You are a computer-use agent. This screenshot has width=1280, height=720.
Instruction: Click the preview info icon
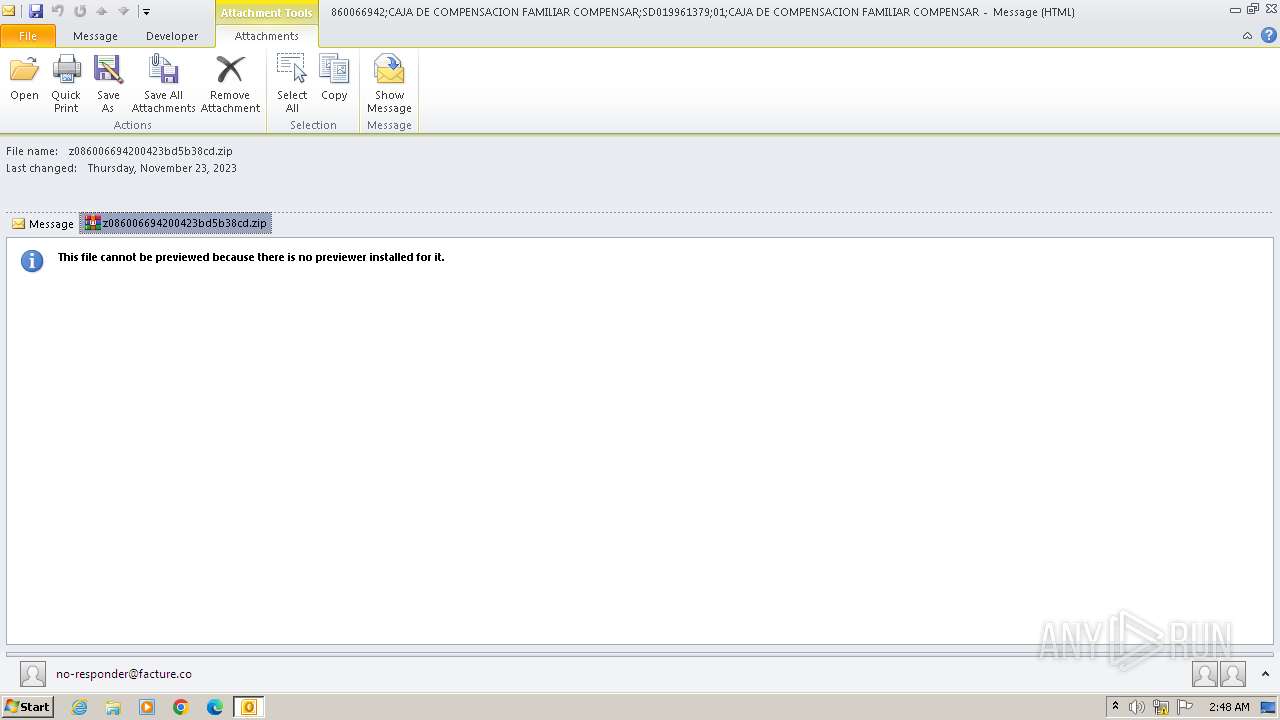(x=32, y=261)
